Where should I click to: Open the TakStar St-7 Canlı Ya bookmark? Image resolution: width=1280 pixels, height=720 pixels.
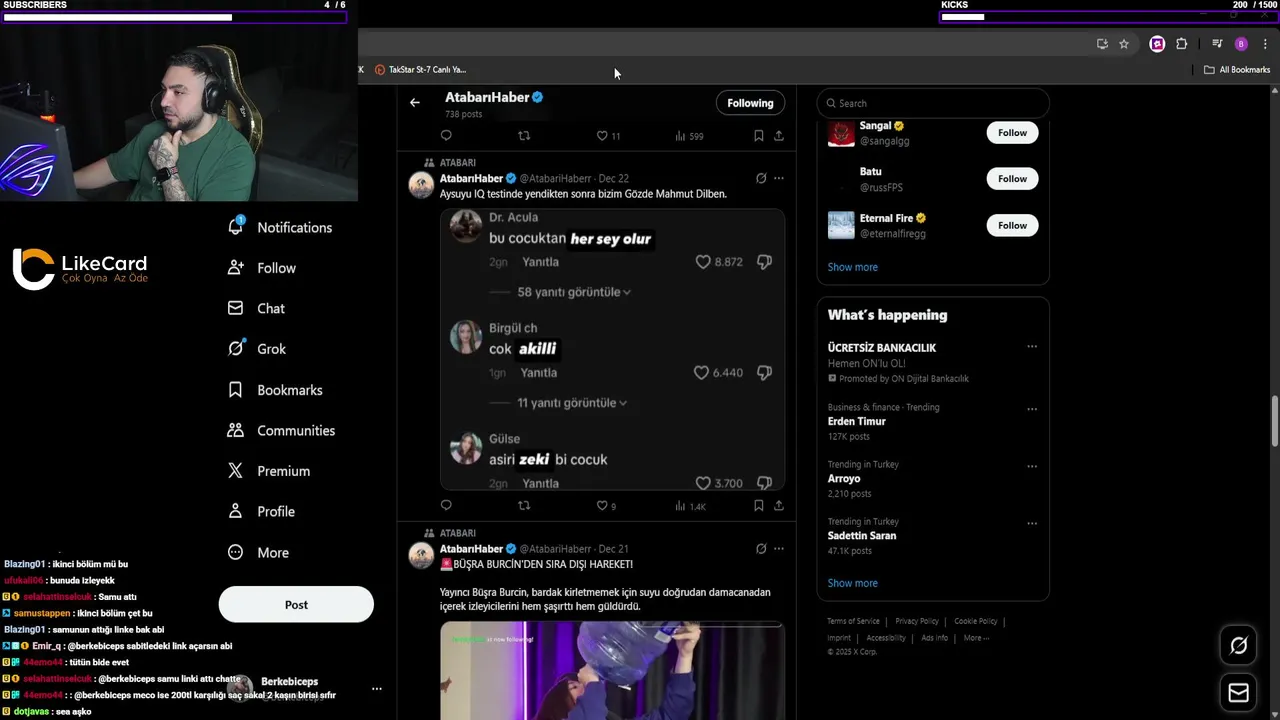421,70
